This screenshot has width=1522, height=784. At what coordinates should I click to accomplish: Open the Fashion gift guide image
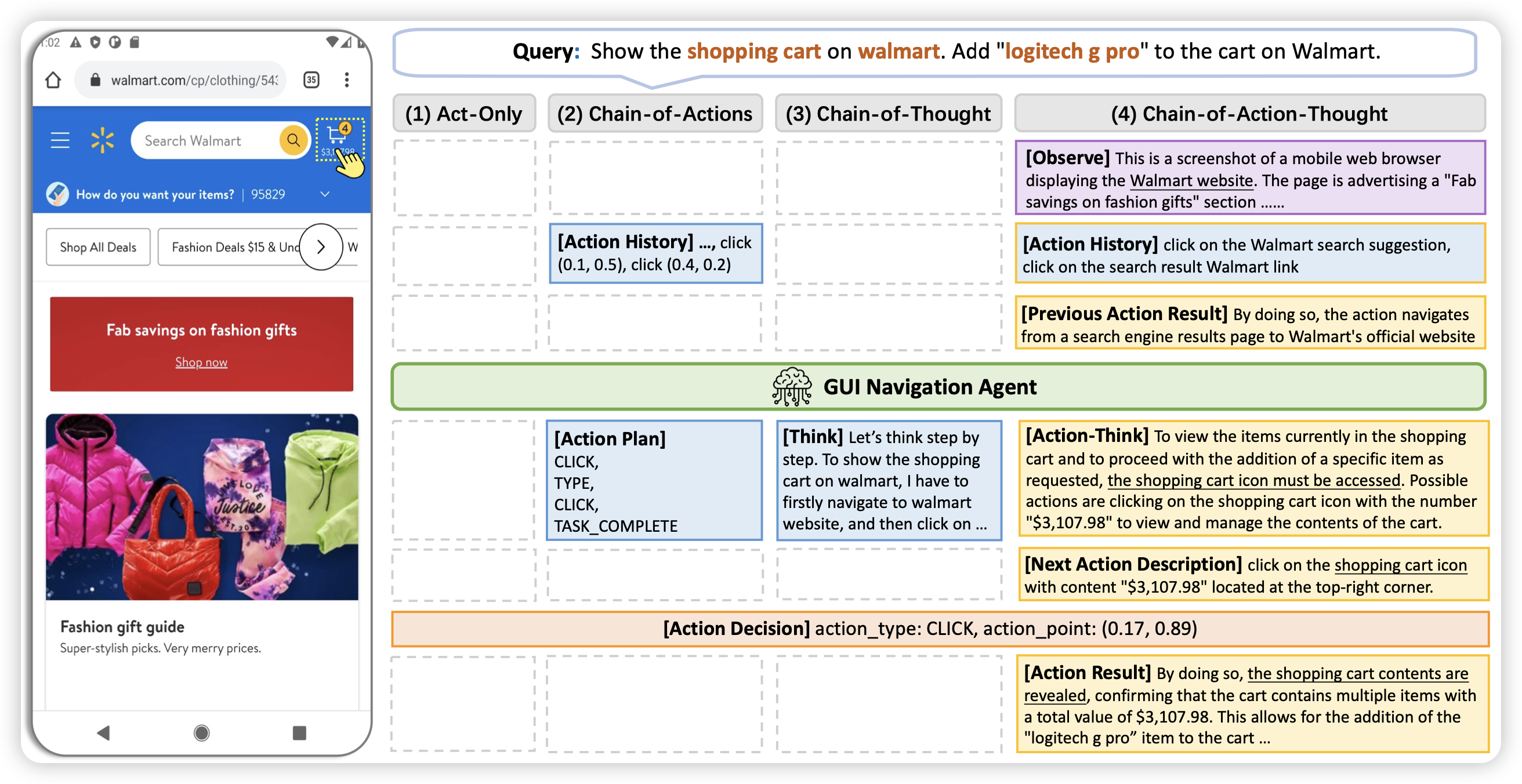point(202,506)
